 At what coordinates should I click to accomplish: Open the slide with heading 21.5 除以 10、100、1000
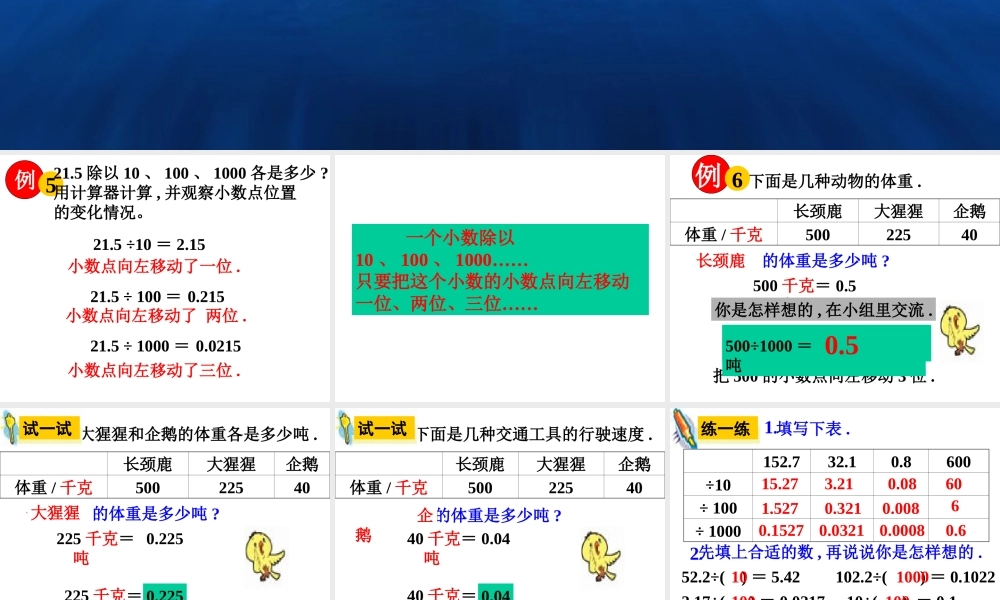pyautogui.click(x=165, y=278)
